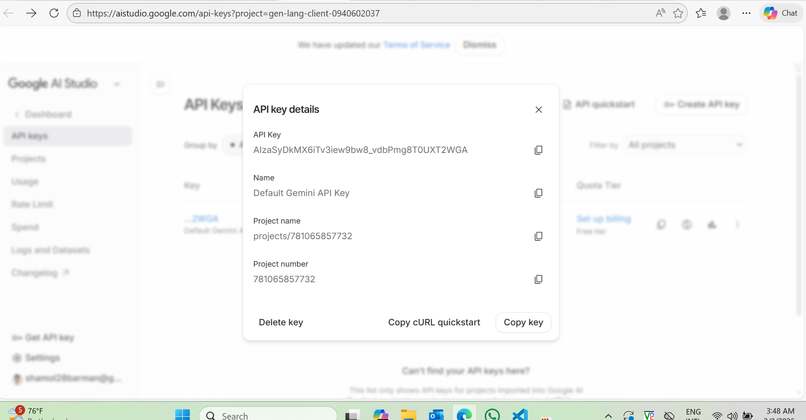Select the text projects/781065857732
Viewport: 806px width, 420px height.
point(303,236)
